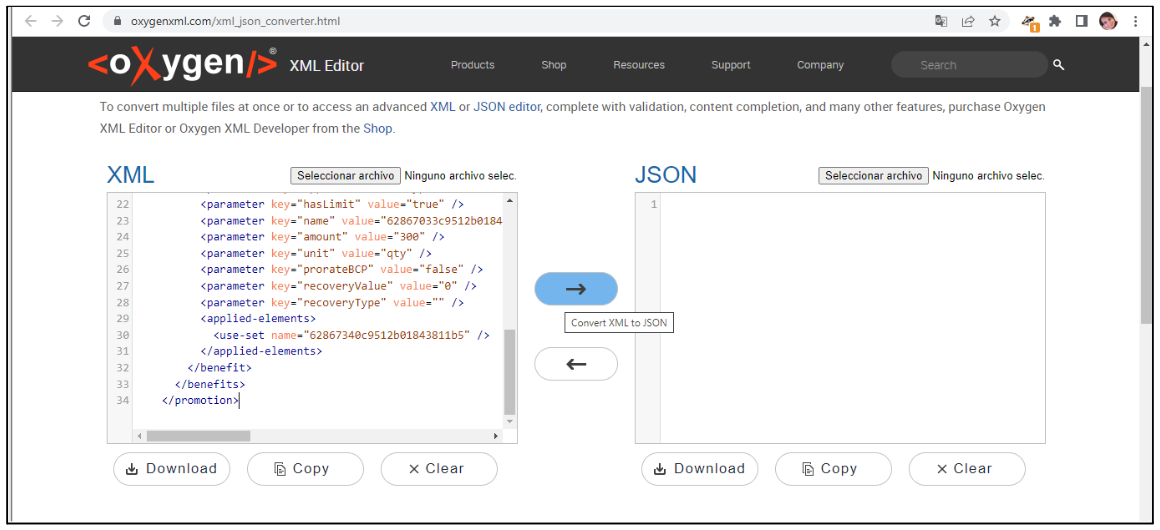This screenshot has width=1160, height=530.
Task: Download the XML content
Action: pos(172,469)
